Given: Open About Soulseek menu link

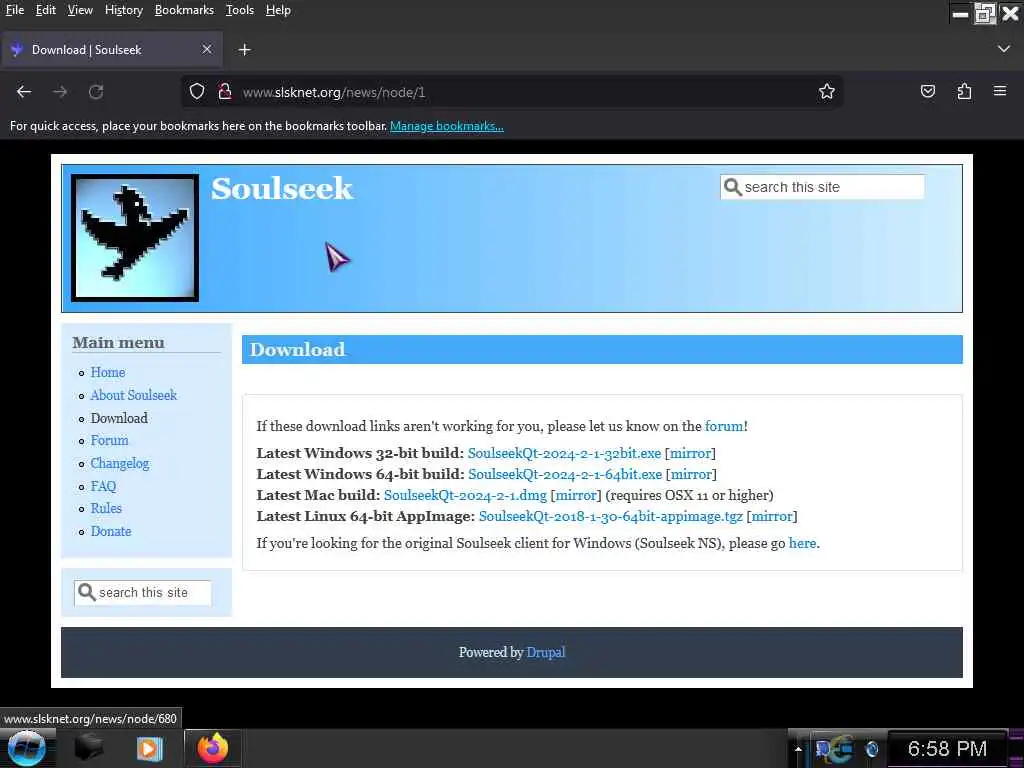Looking at the screenshot, I should click(133, 395).
